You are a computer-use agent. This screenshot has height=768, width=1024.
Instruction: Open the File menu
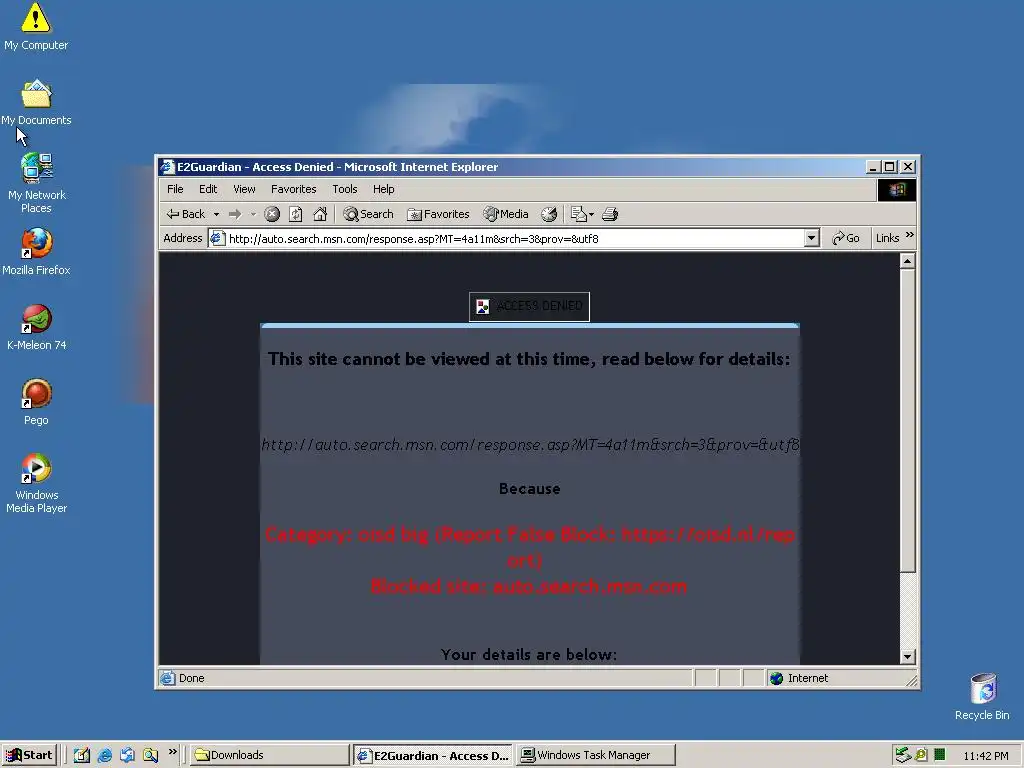(175, 189)
